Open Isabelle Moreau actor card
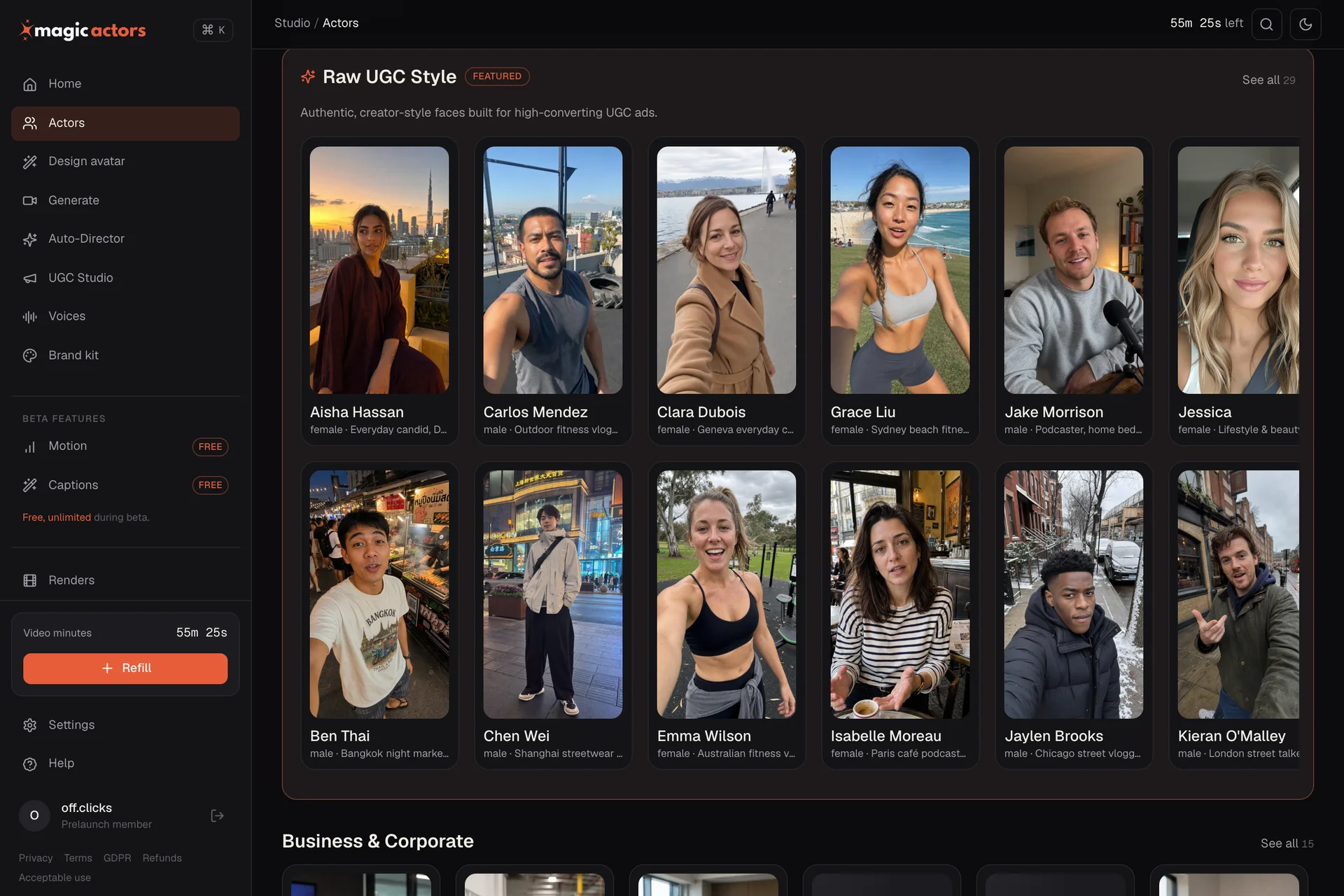The image size is (1344, 896). [x=899, y=615]
